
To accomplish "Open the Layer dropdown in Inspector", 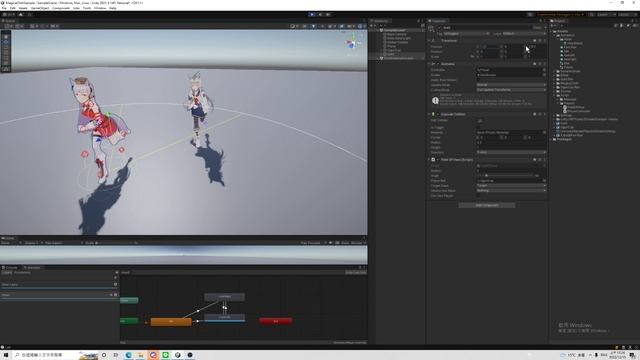I will coord(524,34).
